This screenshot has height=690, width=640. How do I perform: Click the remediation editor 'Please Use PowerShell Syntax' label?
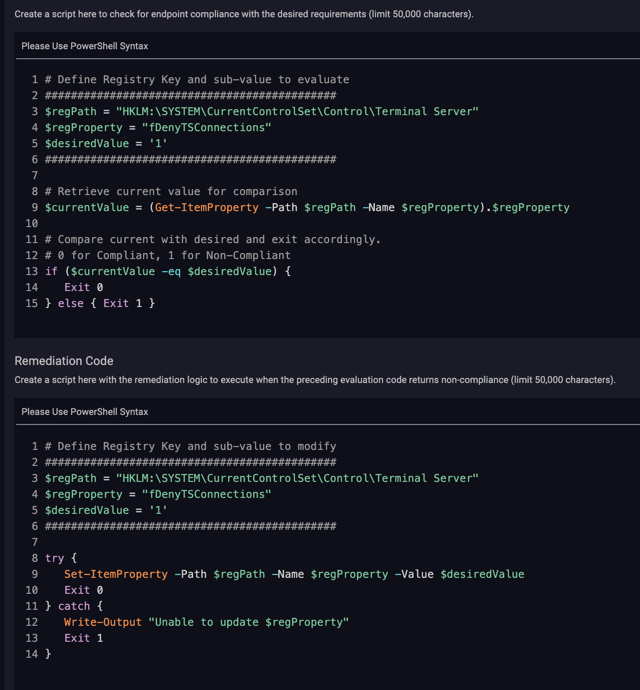tap(85, 412)
